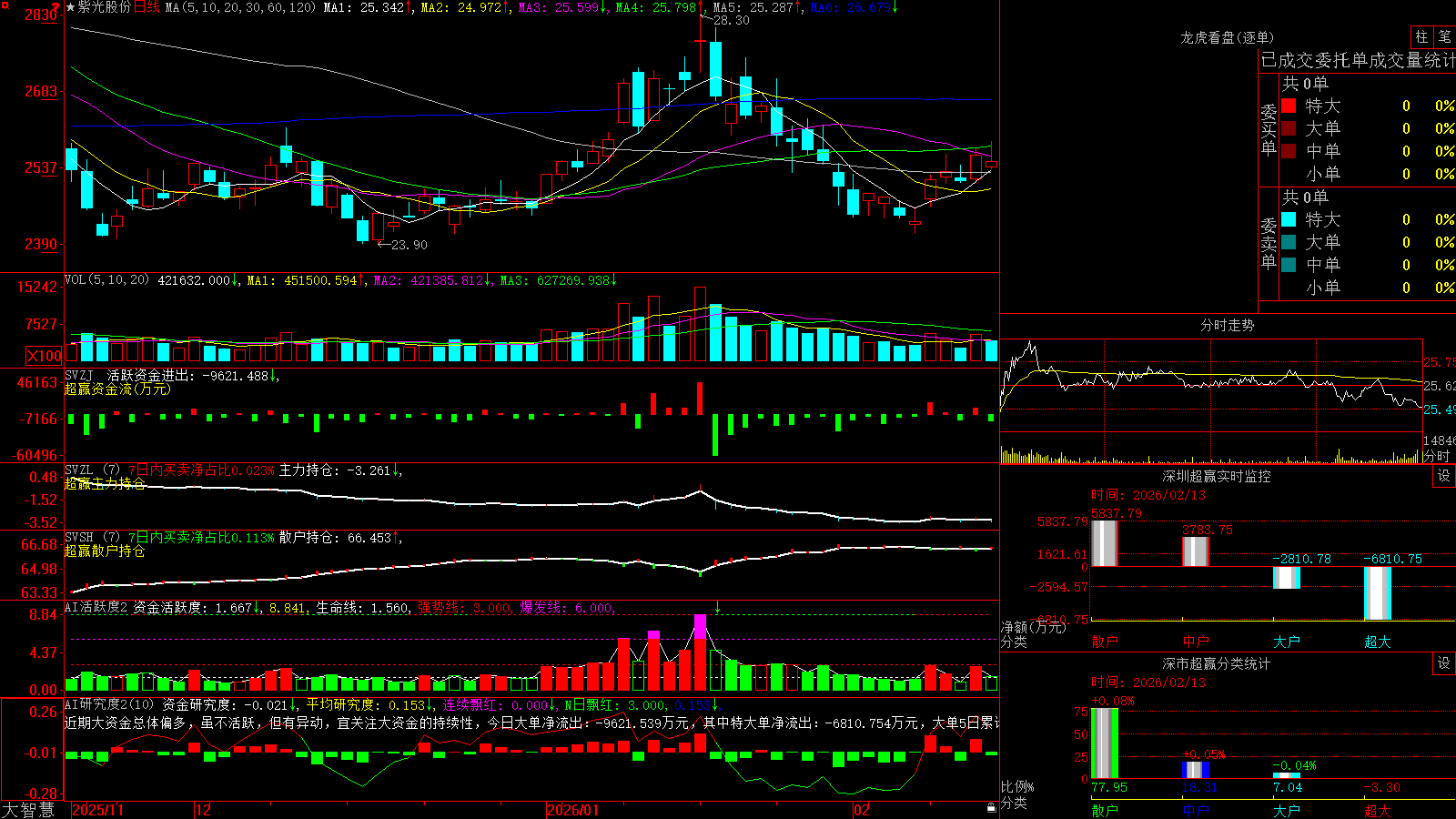Click the 深市超赢分类统计 panel title

(x=1216, y=663)
